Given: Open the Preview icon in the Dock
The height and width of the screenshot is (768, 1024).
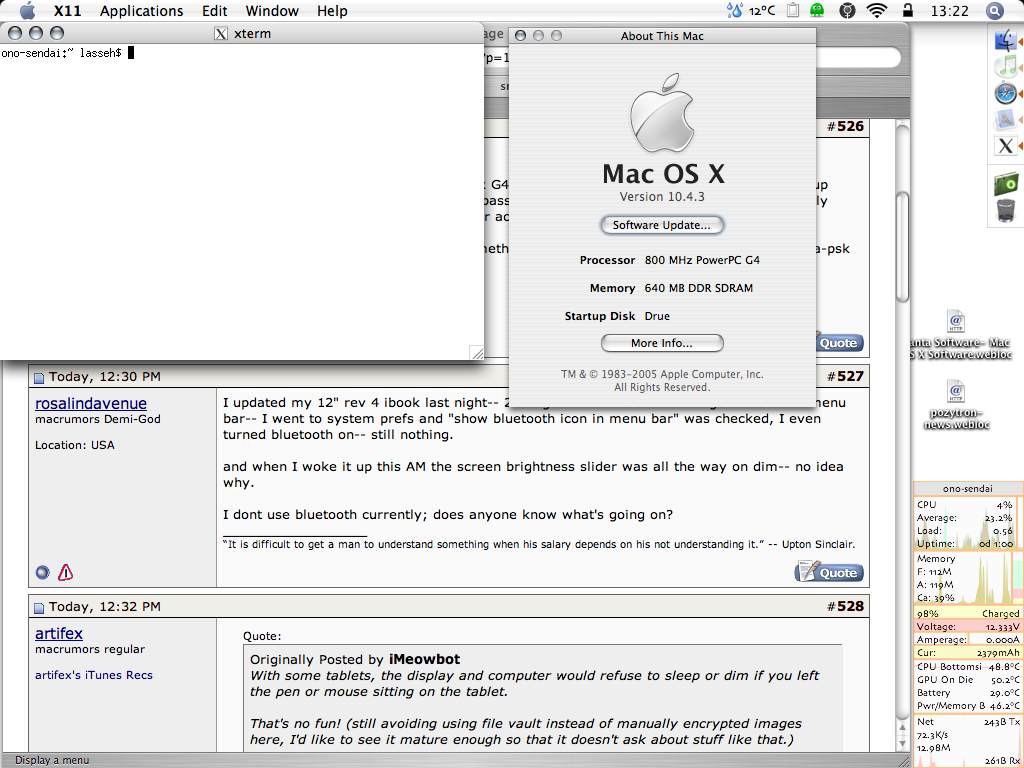Looking at the screenshot, I should pyautogui.click(x=1005, y=120).
